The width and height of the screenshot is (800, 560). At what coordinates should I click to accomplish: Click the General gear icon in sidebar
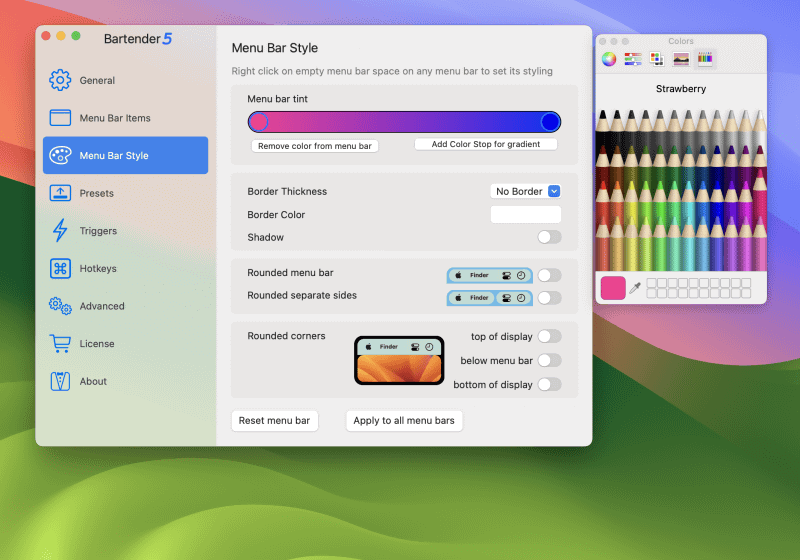[60, 80]
